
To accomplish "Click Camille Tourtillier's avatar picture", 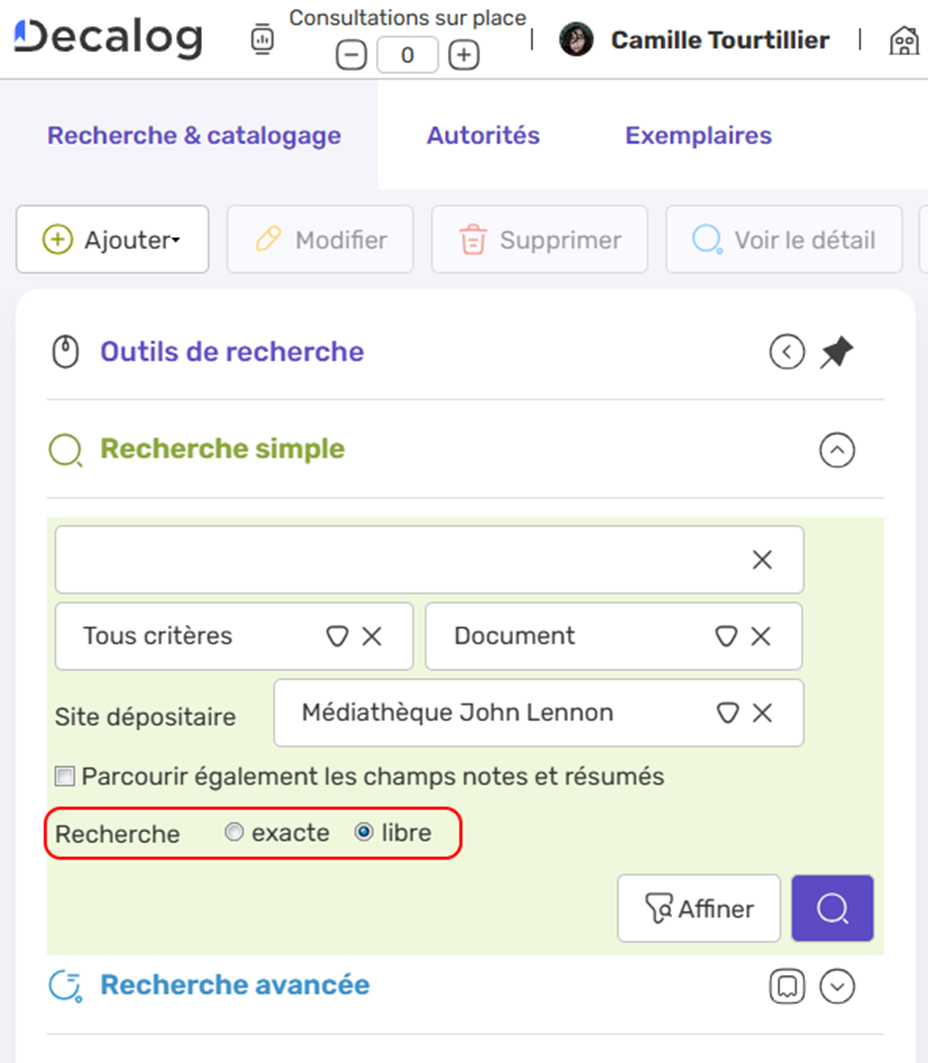I will pyautogui.click(x=576, y=40).
